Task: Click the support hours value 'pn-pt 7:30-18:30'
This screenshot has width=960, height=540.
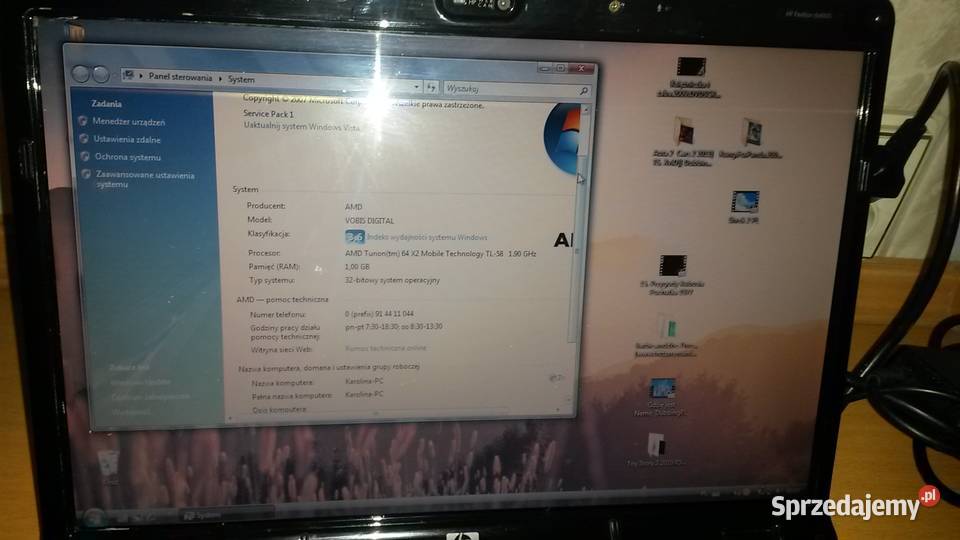Action: (x=394, y=326)
